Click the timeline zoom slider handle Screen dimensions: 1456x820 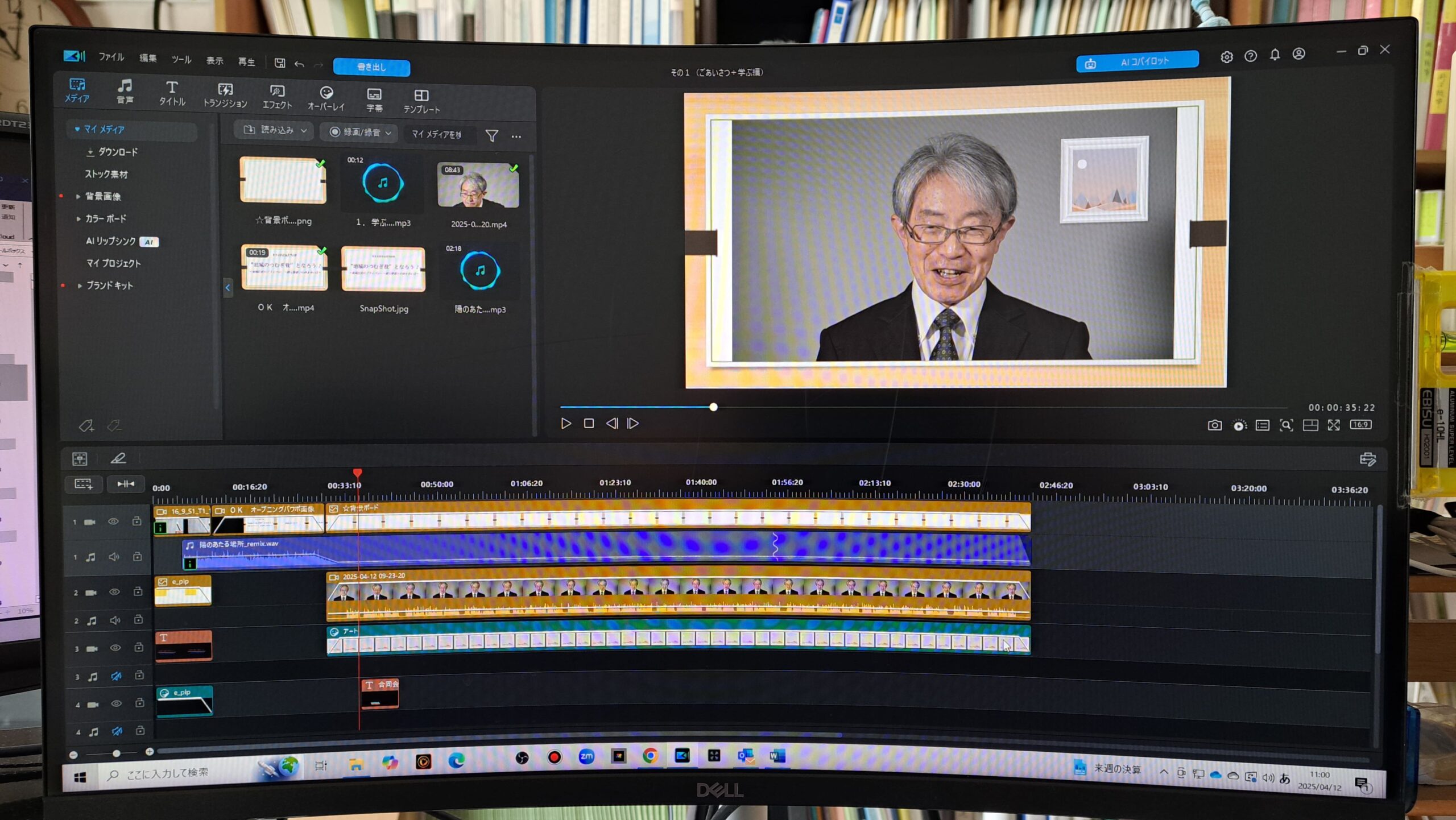[x=116, y=753]
